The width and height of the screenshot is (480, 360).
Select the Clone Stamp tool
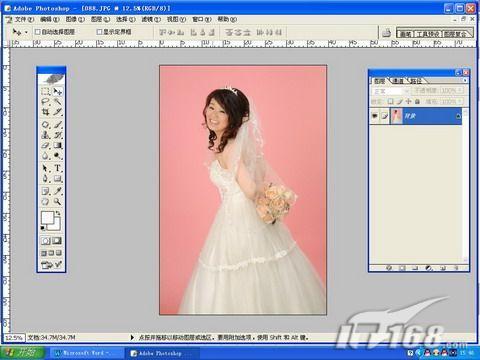45,135
